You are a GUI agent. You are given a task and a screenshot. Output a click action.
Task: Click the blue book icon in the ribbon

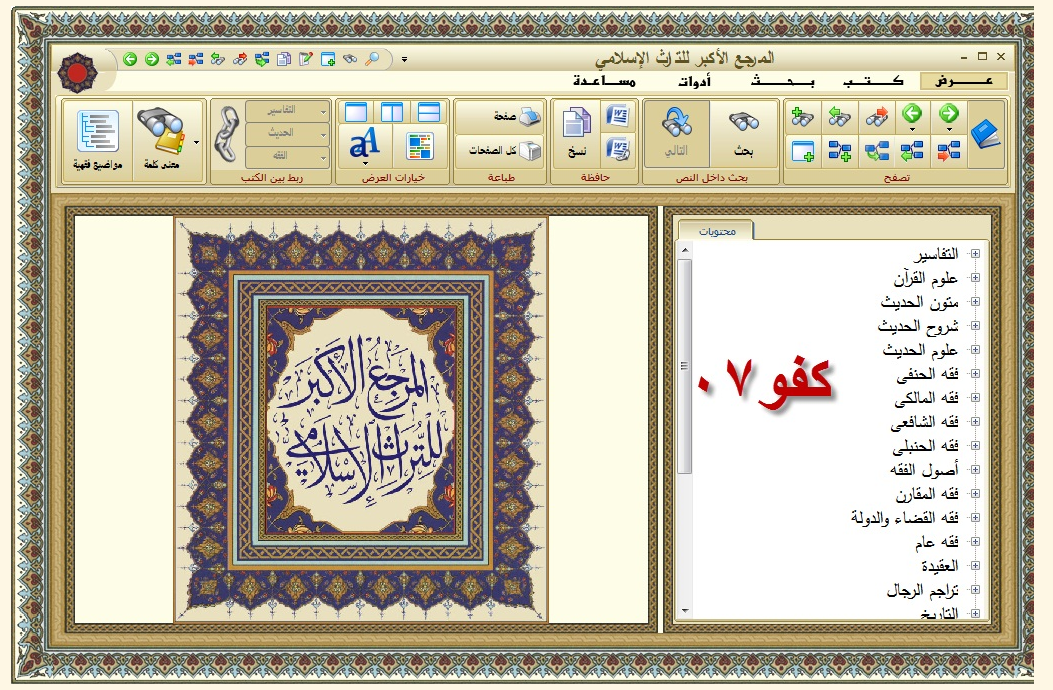[985, 134]
